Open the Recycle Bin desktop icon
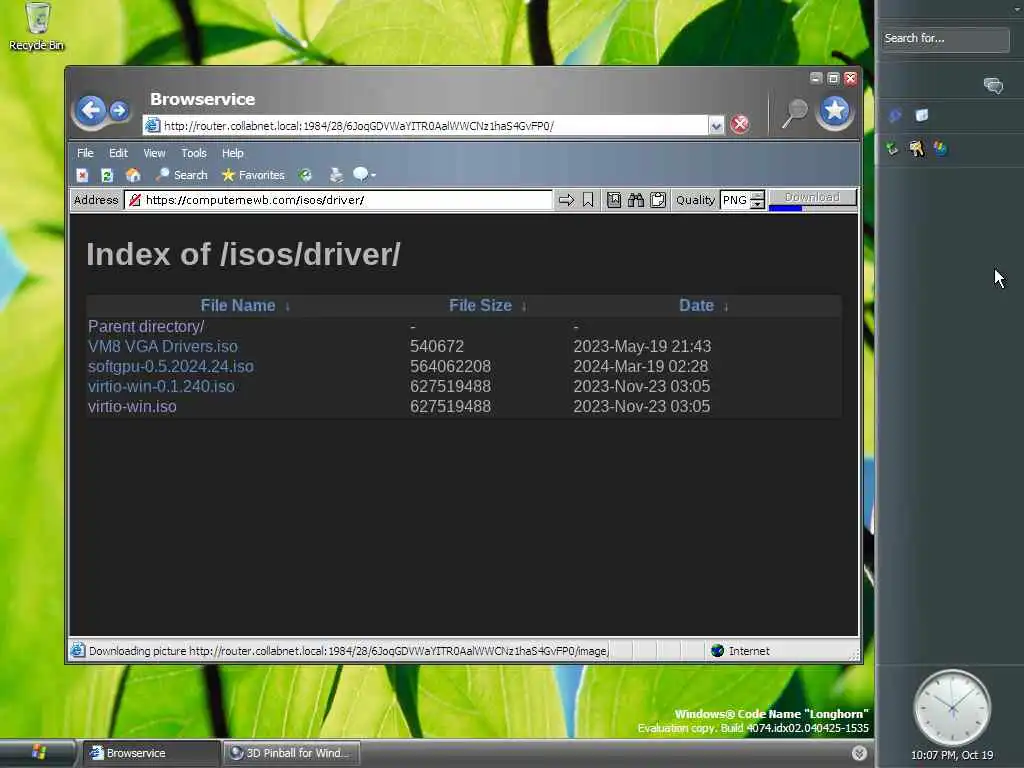Image resolution: width=1024 pixels, height=768 pixels. pyautogui.click(x=37, y=27)
